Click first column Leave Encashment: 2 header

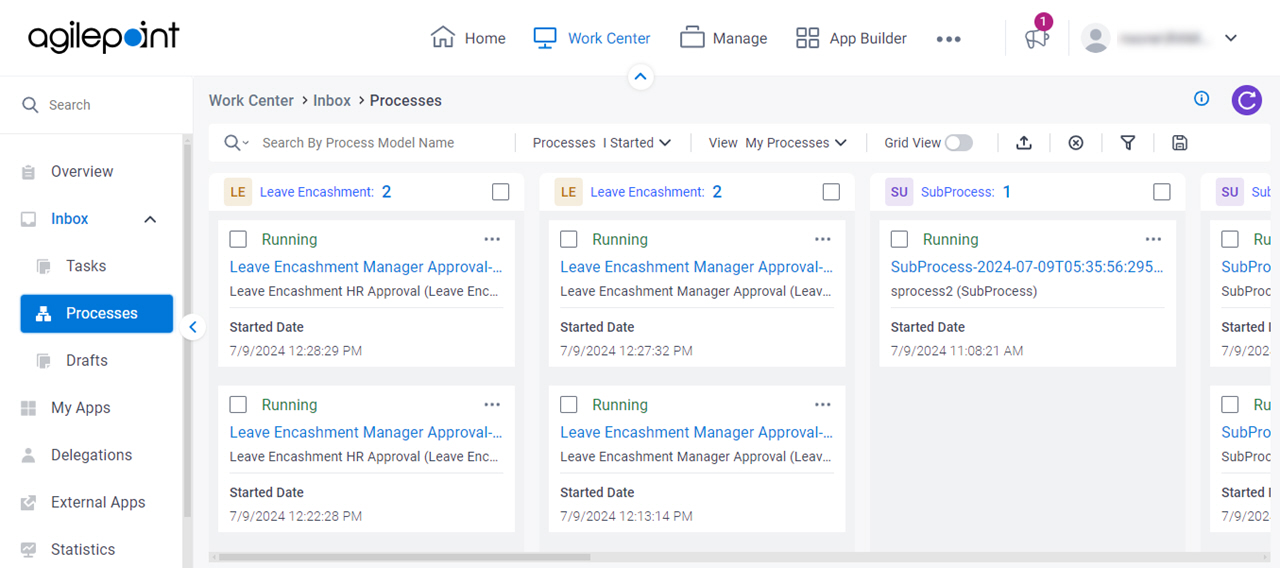[x=325, y=192]
